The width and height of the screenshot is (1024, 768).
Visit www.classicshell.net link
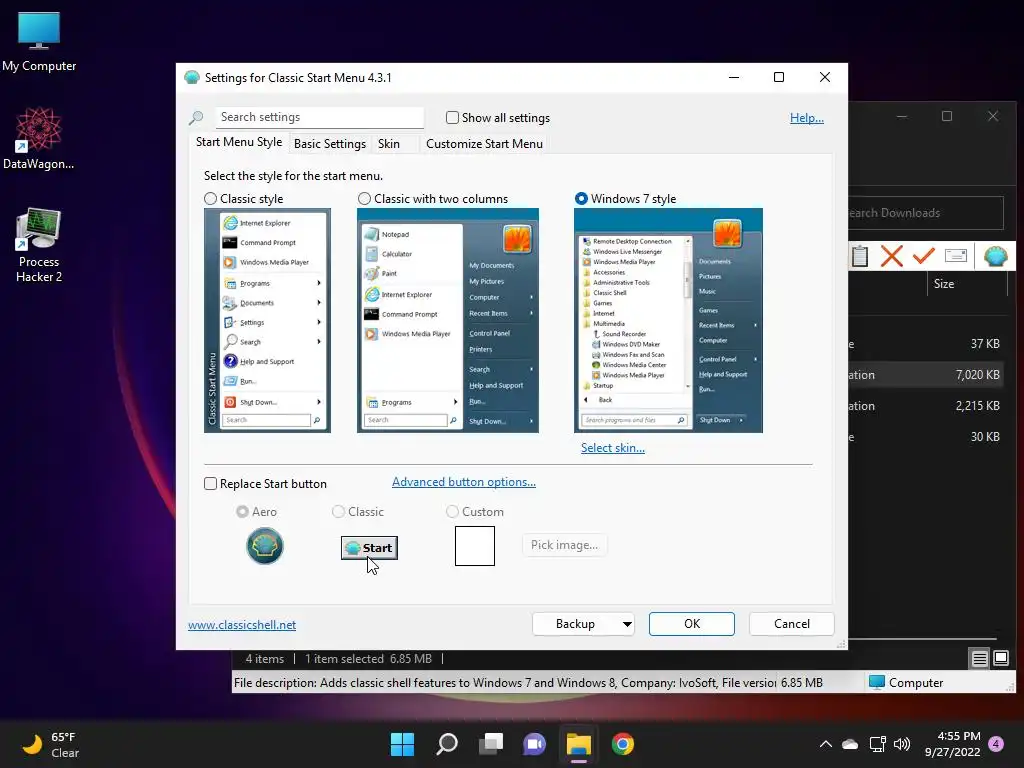[x=242, y=625]
